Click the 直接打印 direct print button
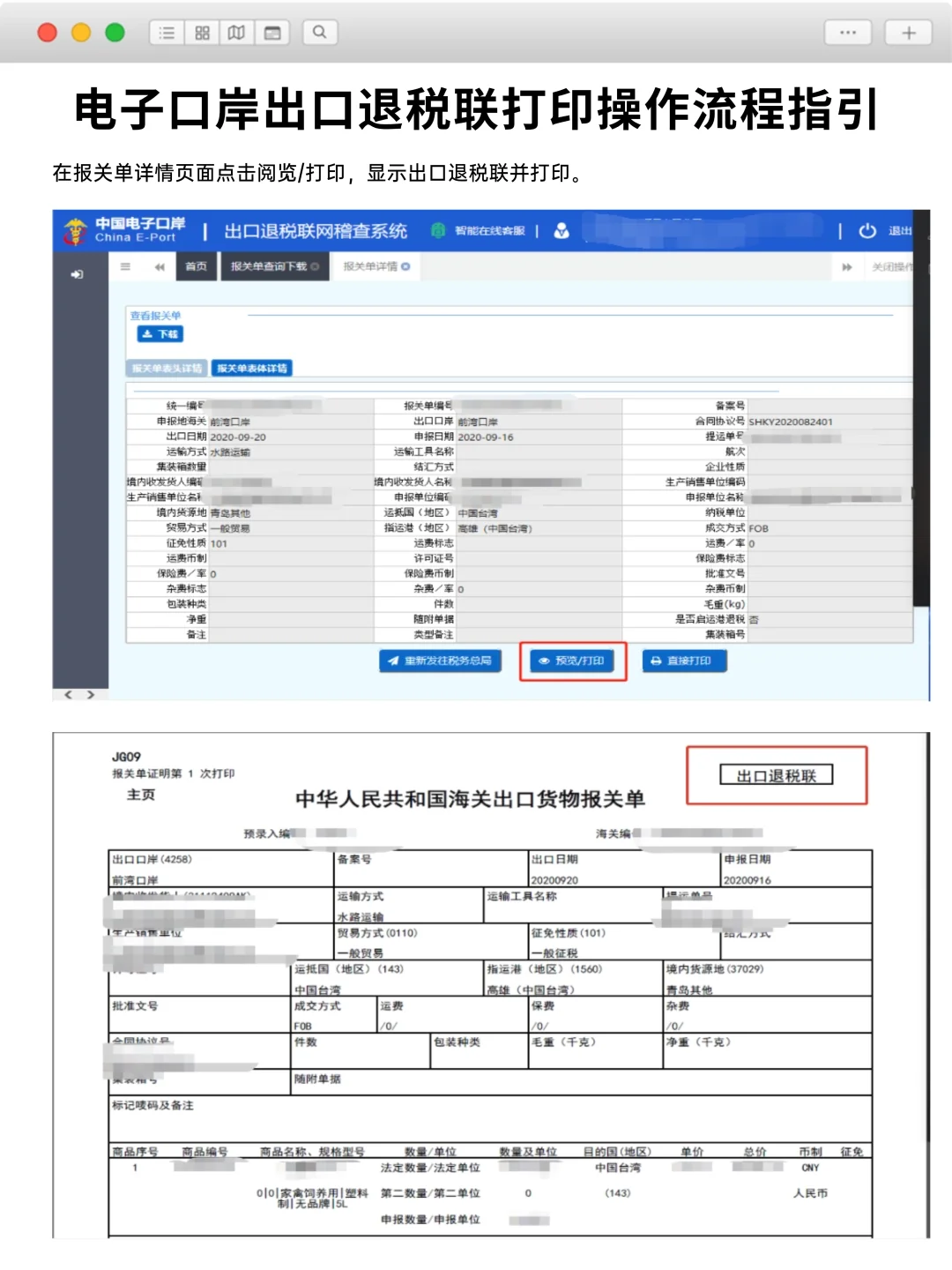 pyautogui.click(x=687, y=661)
